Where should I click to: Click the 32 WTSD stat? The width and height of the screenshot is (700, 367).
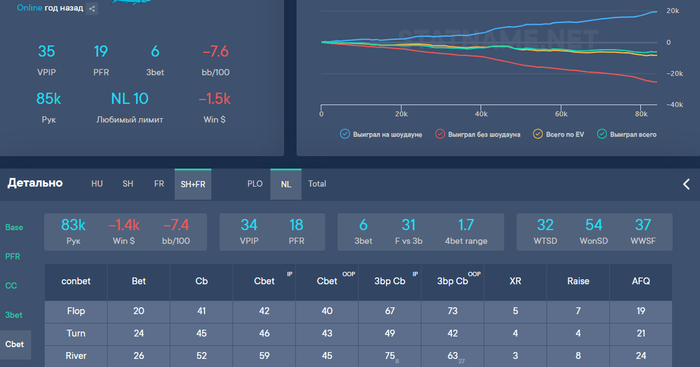(x=545, y=232)
